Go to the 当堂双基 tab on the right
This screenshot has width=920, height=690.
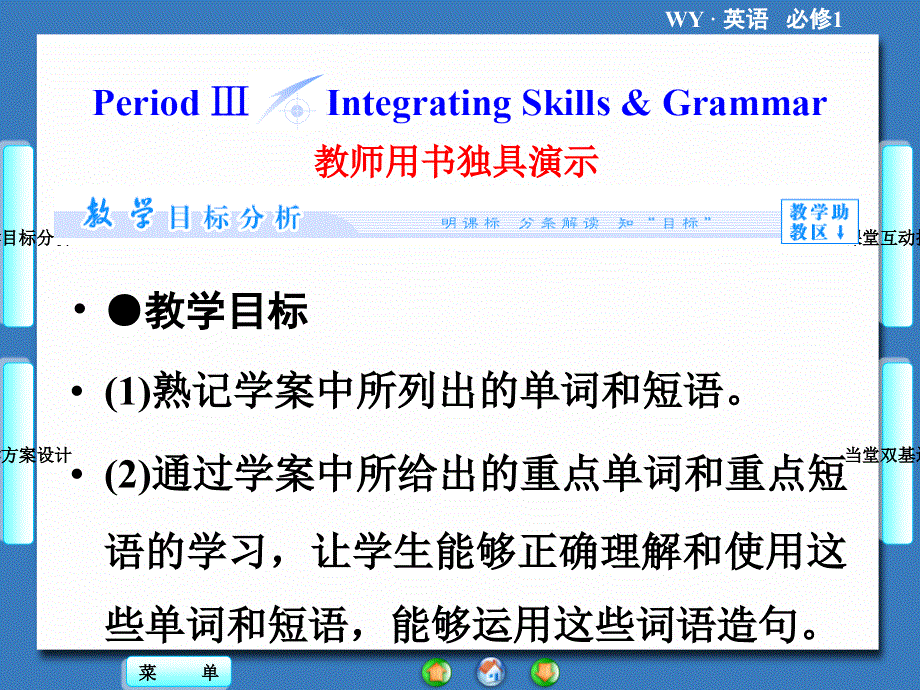pyautogui.click(x=885, y=455)
